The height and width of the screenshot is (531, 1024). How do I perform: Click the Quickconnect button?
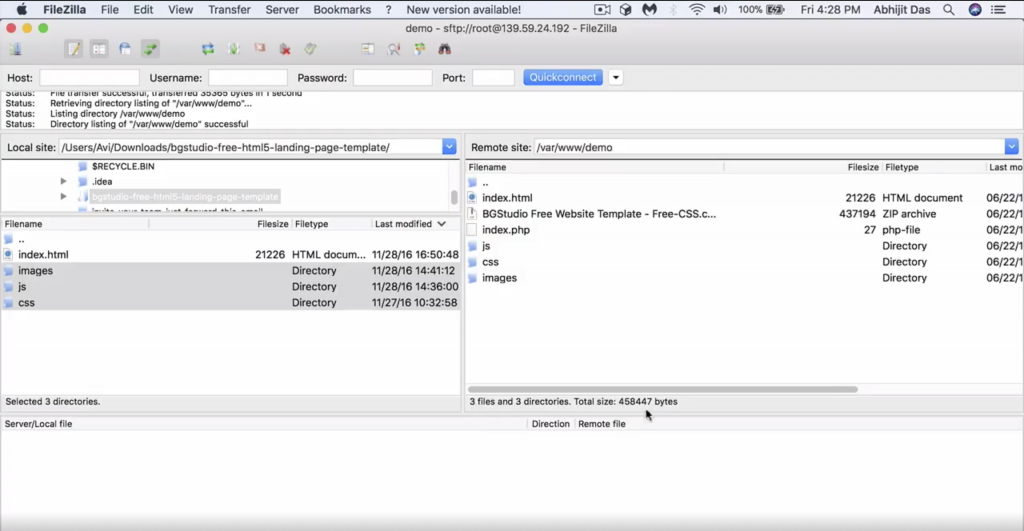click(562, 77)
